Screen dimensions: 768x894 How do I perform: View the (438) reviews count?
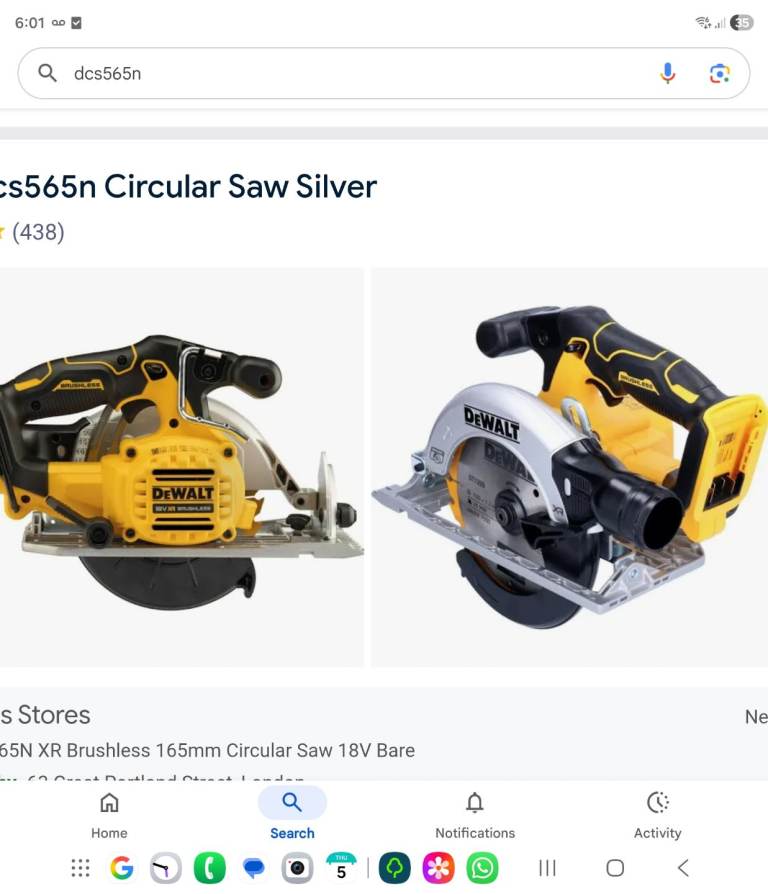(x=38, y=232)
